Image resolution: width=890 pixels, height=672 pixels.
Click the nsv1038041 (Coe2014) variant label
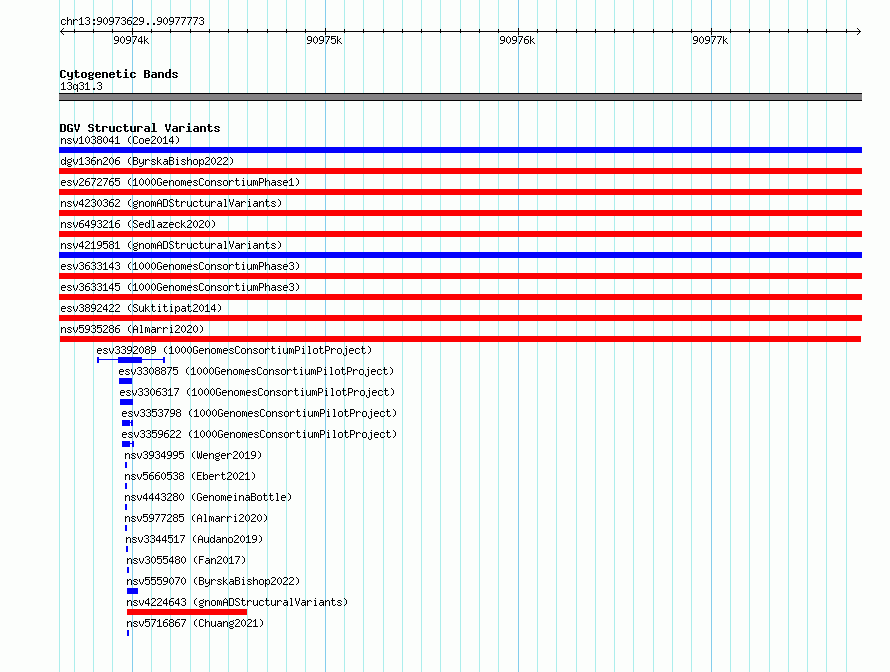pos(120,140)
